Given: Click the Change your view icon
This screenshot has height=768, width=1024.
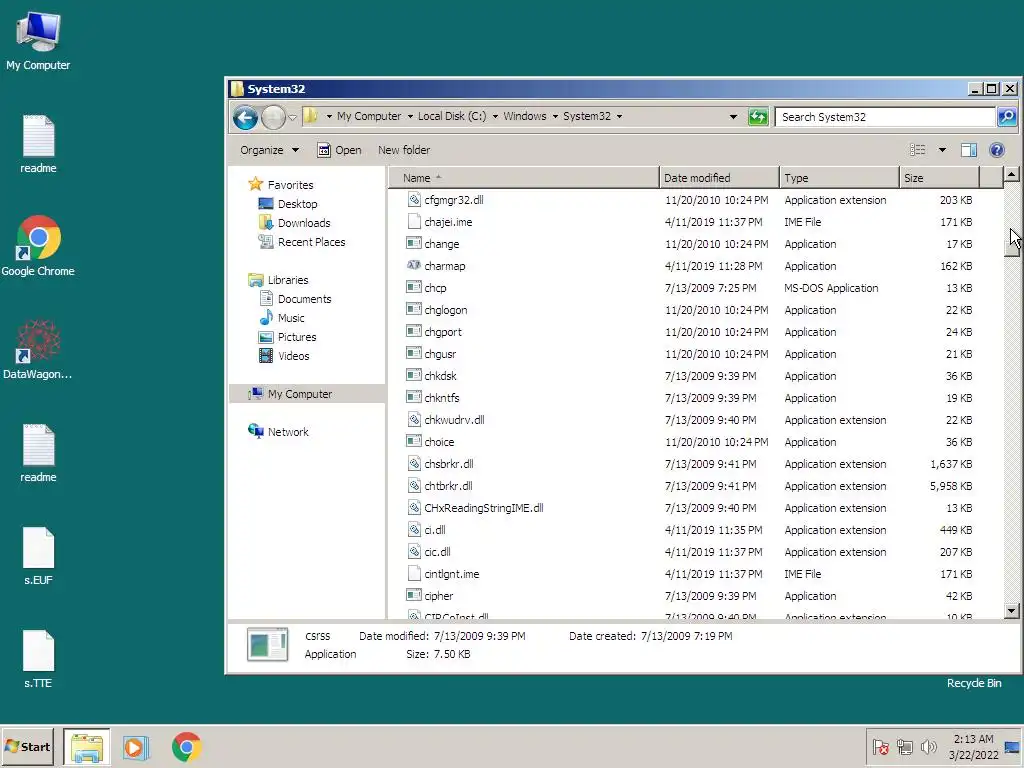Looking at the screenshot, I should tap(918, 150).
